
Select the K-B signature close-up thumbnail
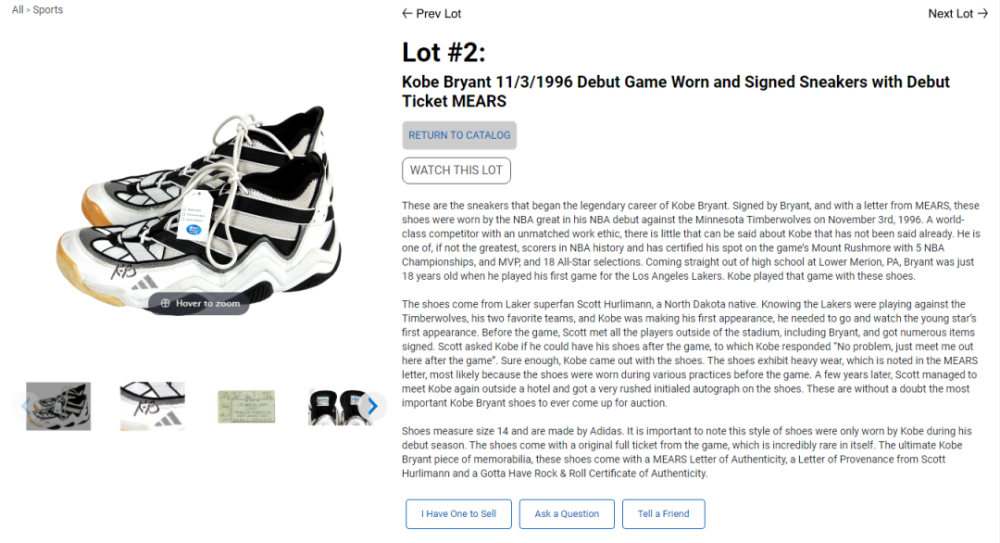pos(152,406)
